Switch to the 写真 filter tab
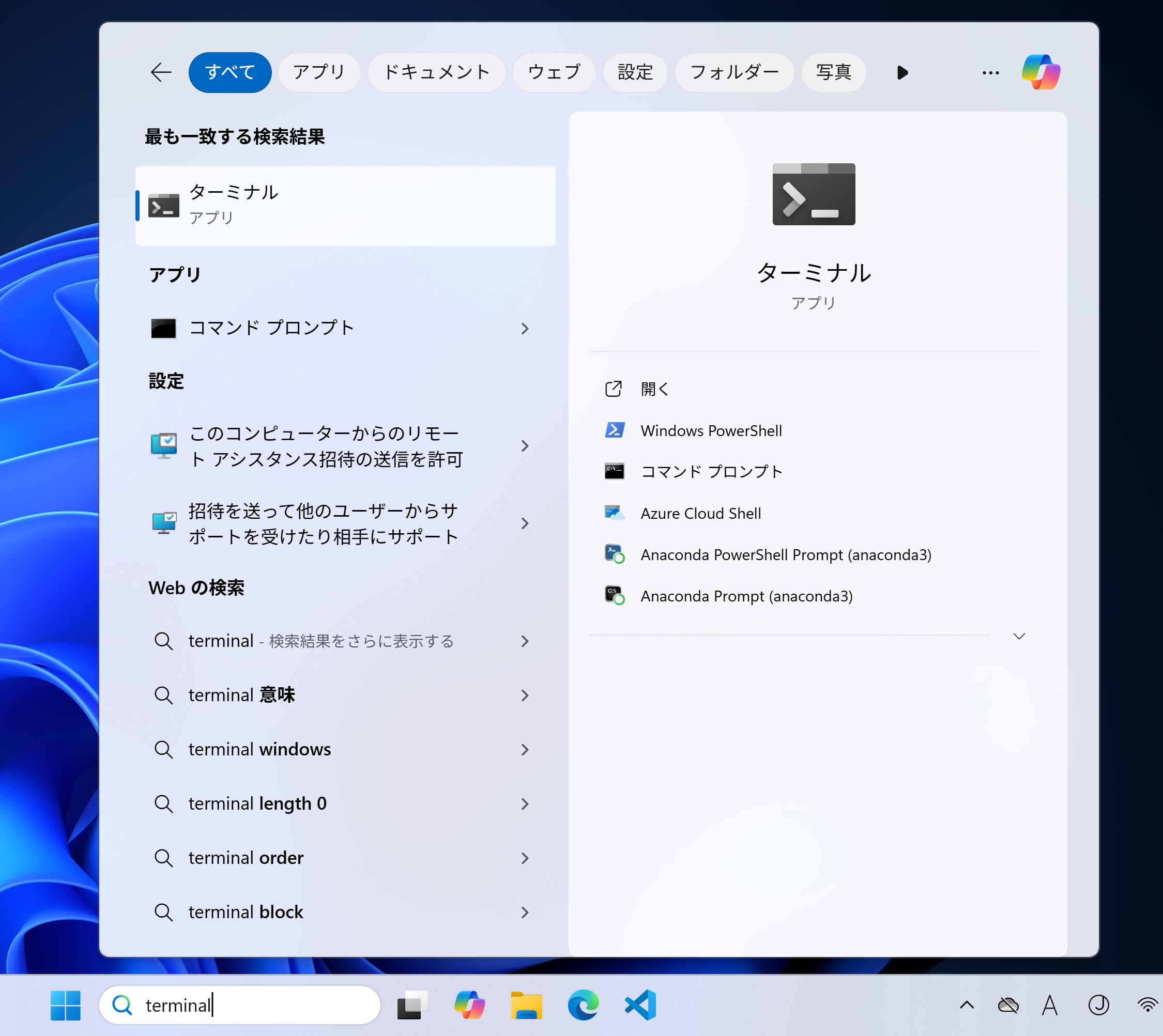 click(x=834, y=72)
